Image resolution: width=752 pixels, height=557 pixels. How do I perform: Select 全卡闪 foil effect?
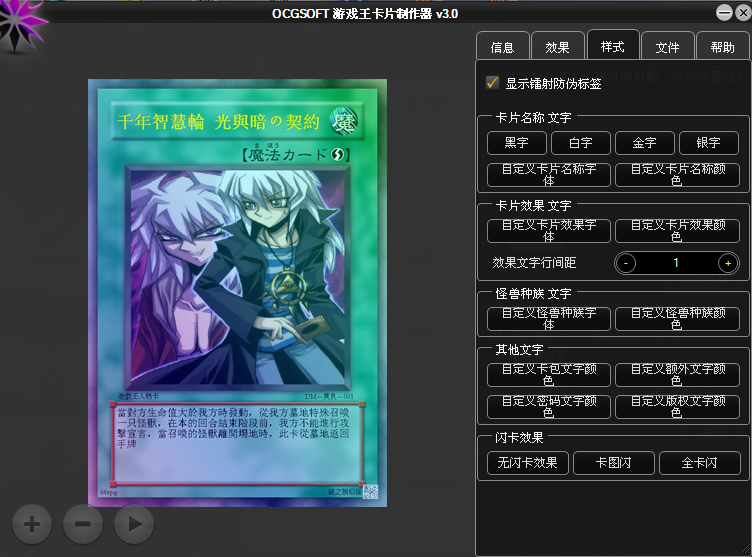click(x=700, y=463)
